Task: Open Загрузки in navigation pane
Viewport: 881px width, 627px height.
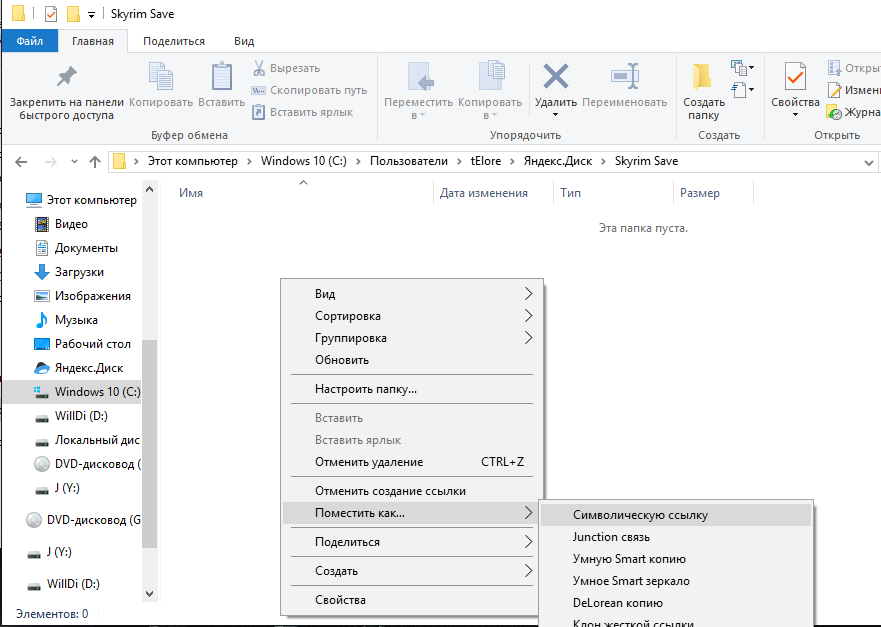Action: [69, 272]
